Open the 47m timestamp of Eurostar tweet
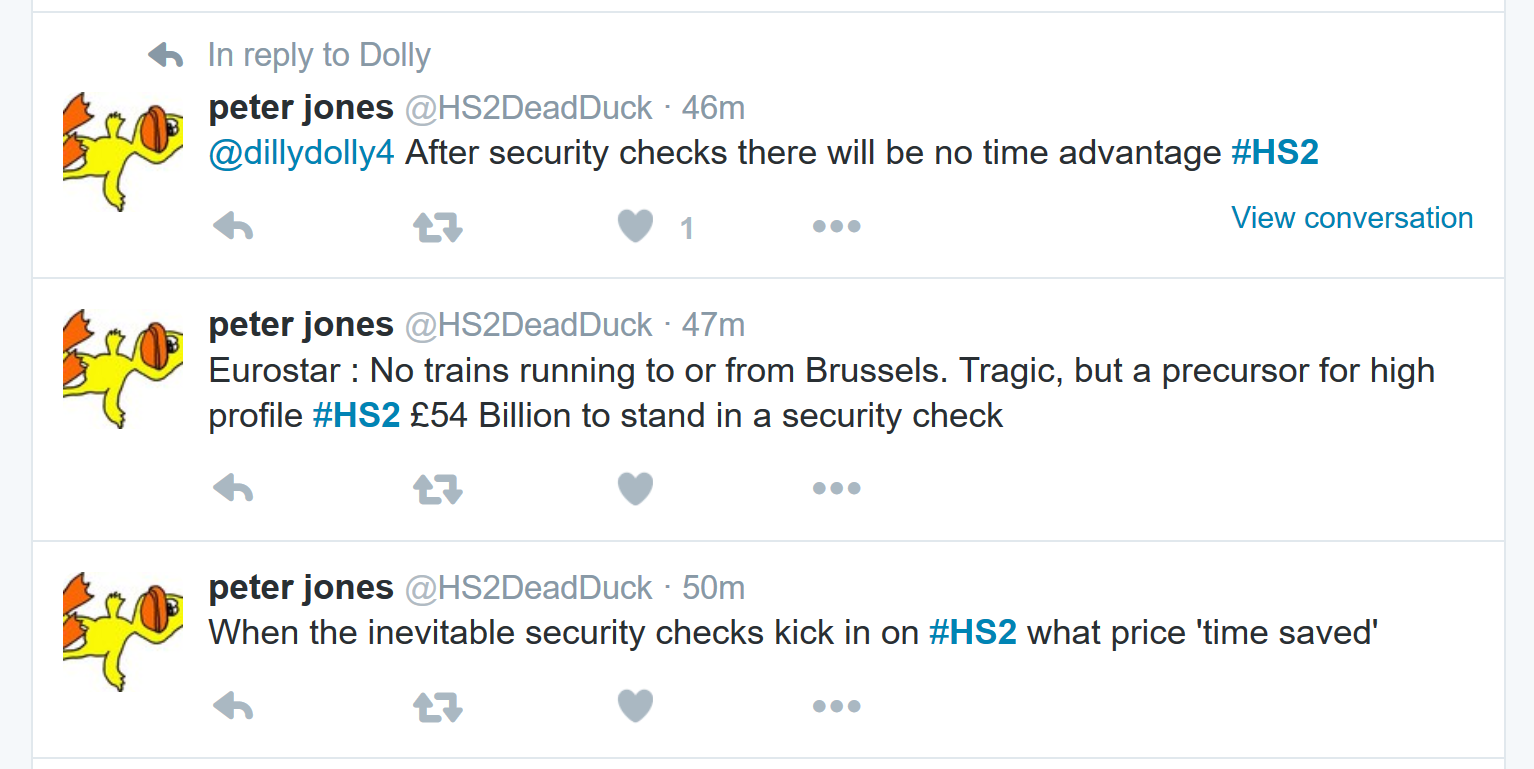1534x769 pixels. tap(713, 325)
